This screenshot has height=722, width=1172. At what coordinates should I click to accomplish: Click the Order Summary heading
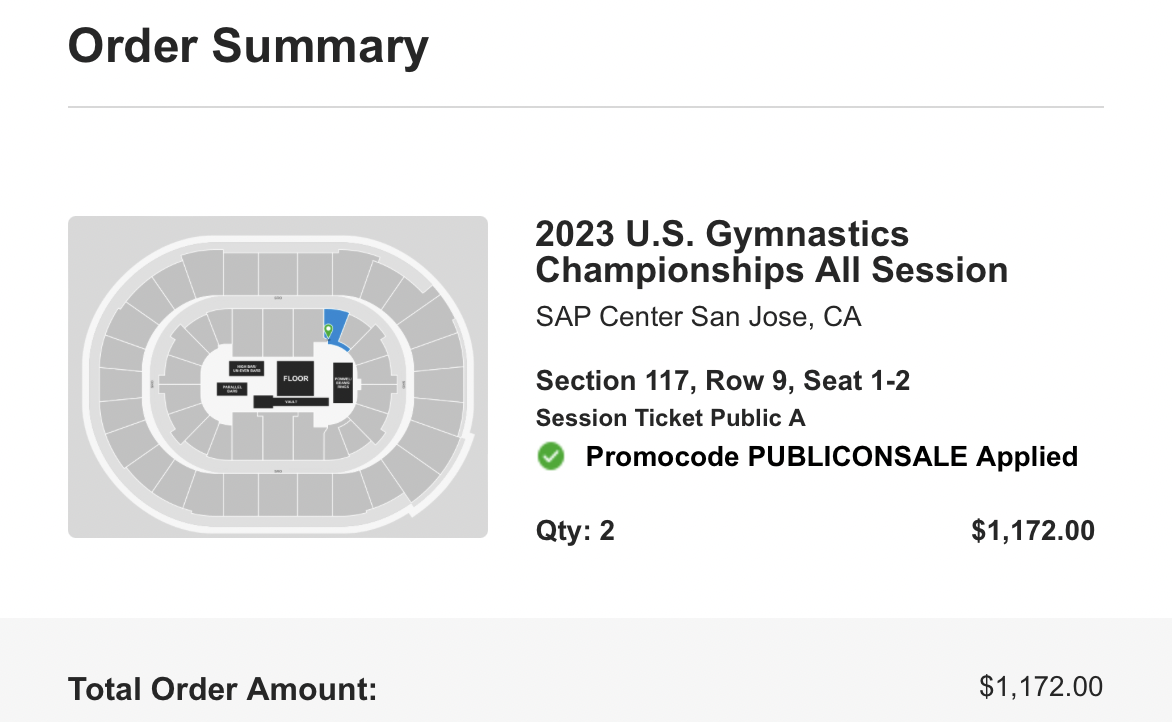(x=248, y=46)
